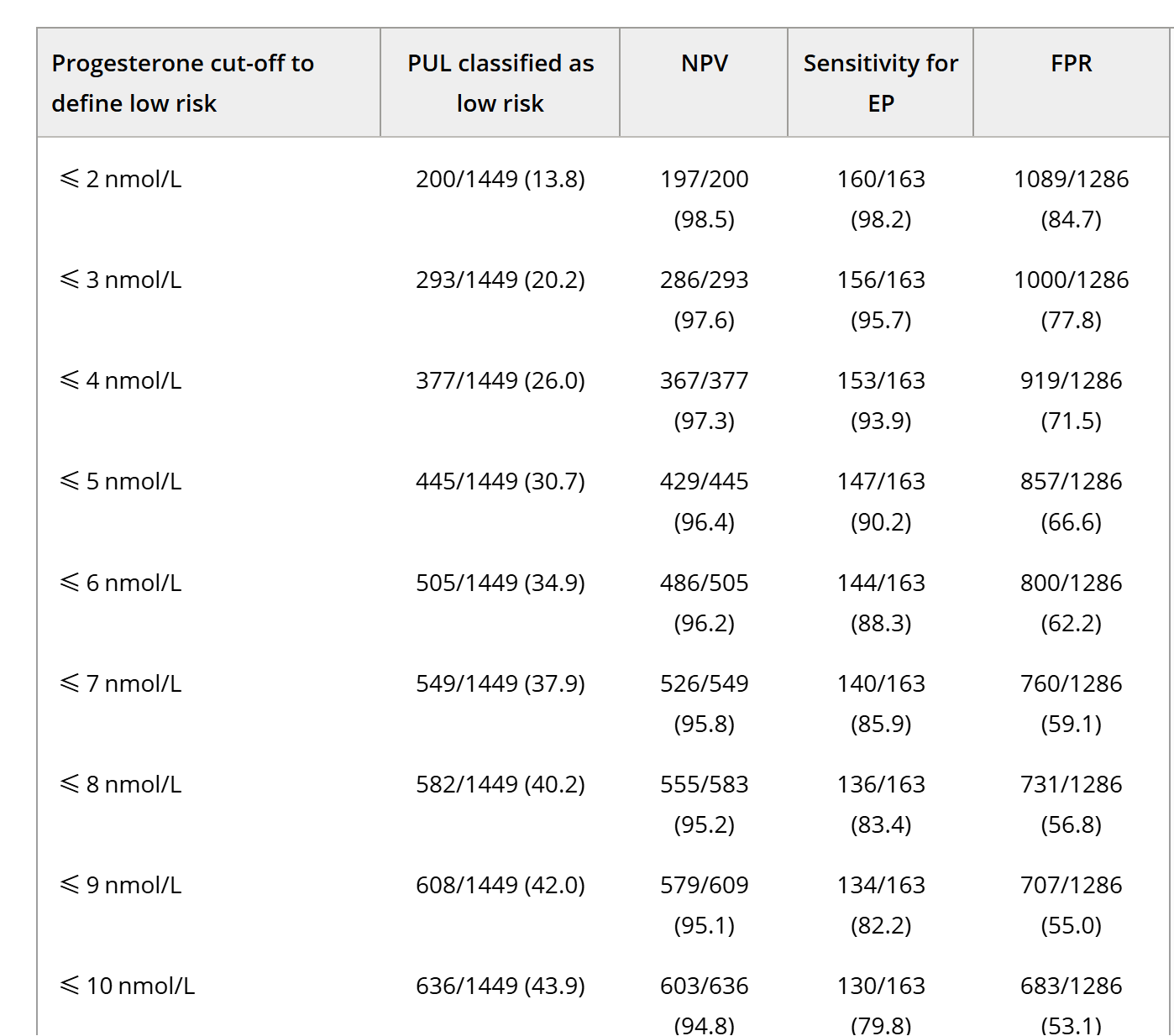Click the 153/163 sensitivity value
1174x1036 pixels.
click(x=880, y=380)
